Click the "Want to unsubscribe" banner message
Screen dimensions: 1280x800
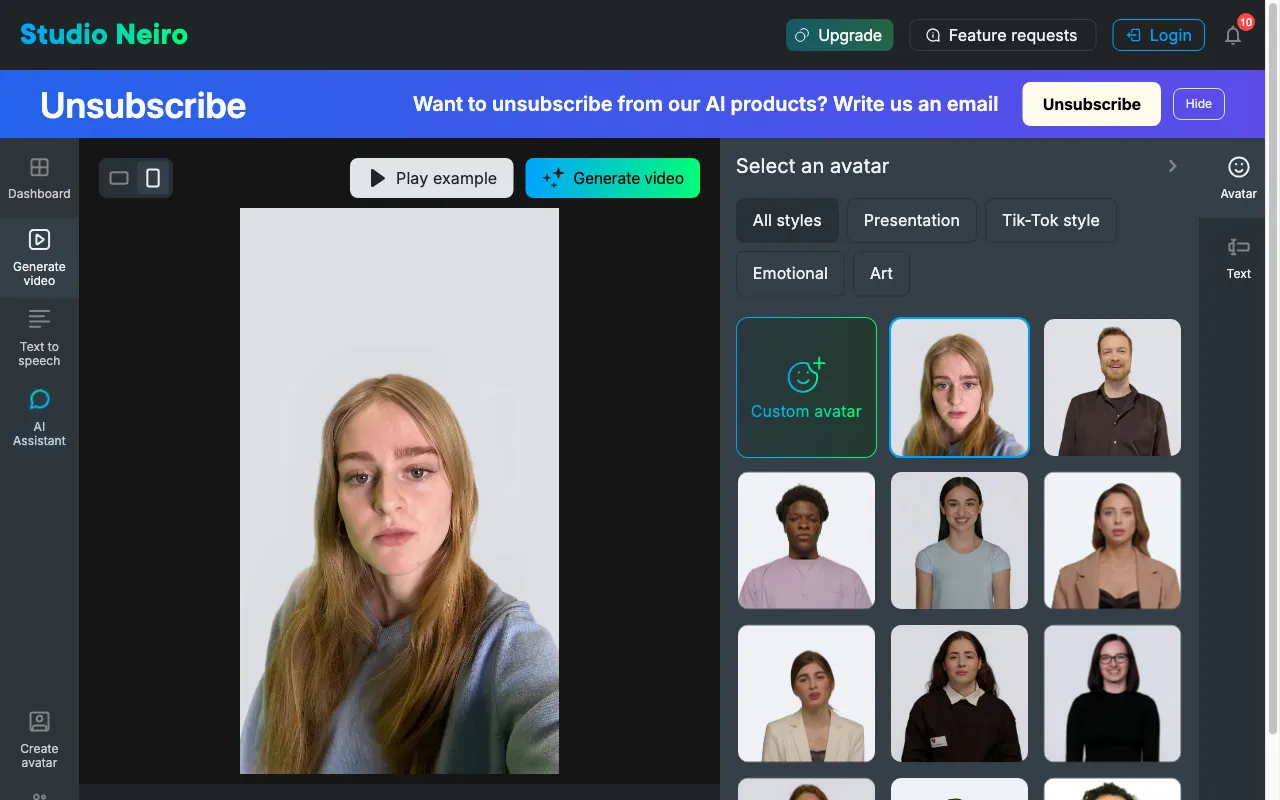(x=705, y=104)
